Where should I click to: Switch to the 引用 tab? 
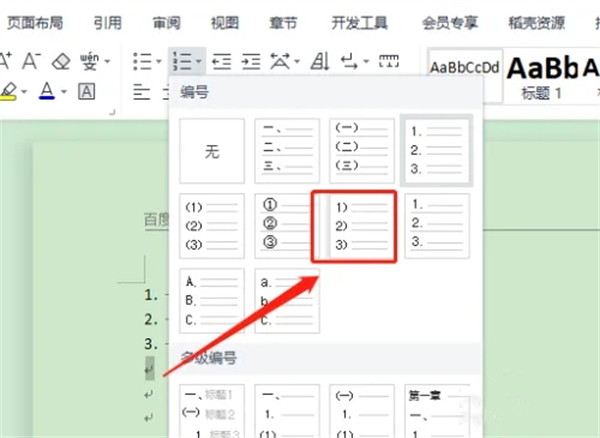tap(108, 23)
